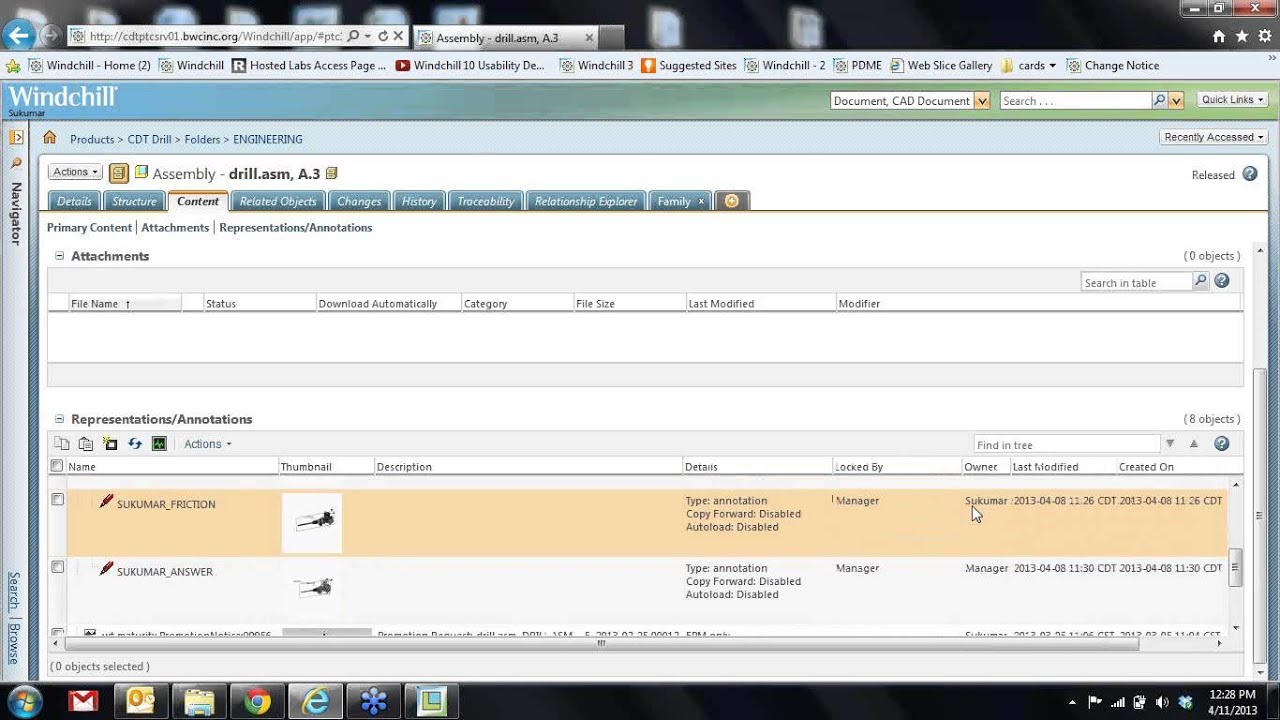The width and height of the screenshot is (1280, 720).
Task: Add a new tab with plus icon
Action: 731,201
